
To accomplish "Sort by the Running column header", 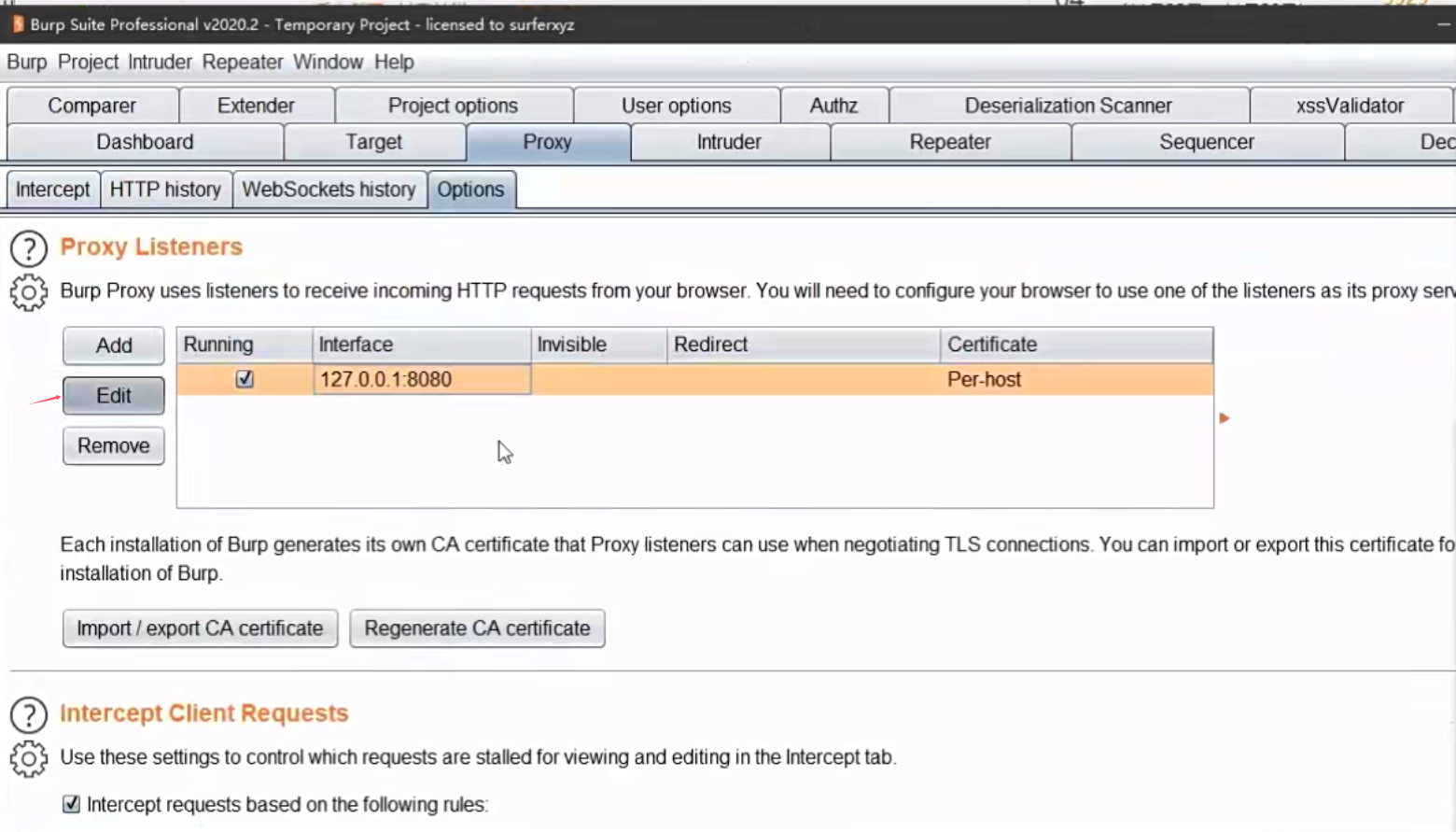I will (x=245, y=345).
